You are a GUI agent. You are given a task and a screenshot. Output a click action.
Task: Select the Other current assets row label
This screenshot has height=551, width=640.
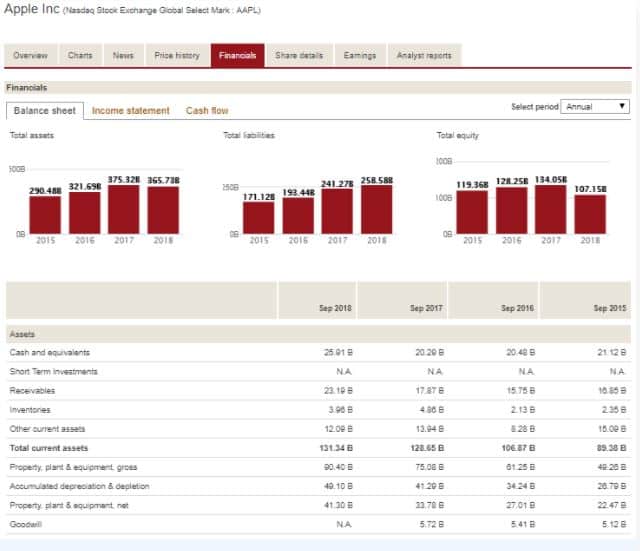[47, 429]
